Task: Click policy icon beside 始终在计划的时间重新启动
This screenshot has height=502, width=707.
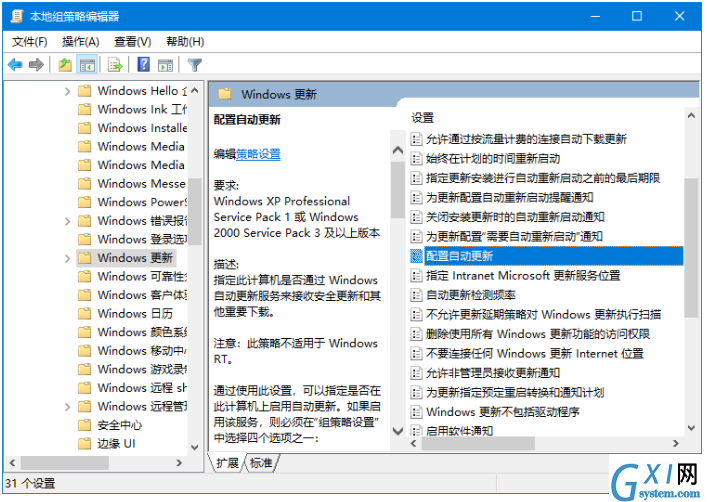Action: pyautogui.click(x=416, y=158)
